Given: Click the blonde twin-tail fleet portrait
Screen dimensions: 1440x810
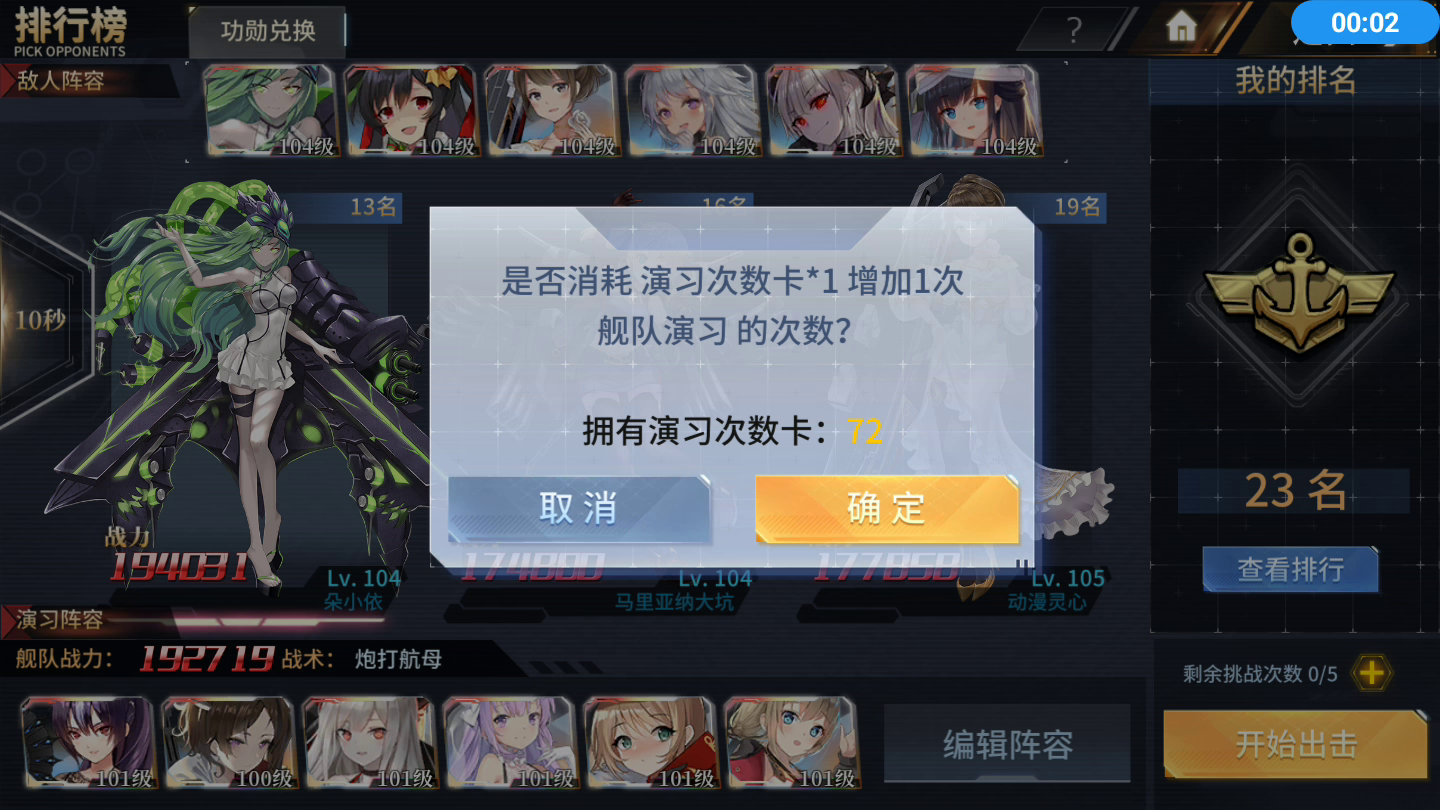Looking at the screenshot, I should [x=792, y=742].
